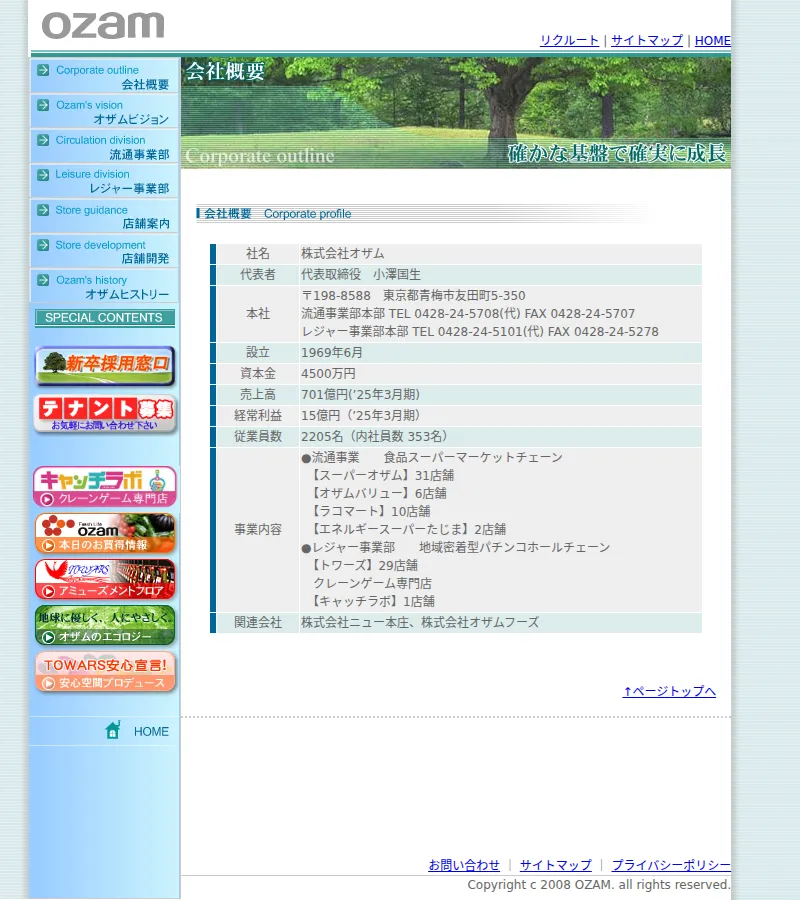The height and width of the screenshot is (900, 800).
Task: Open Store development 店舗開発 menu item
Action: [104, 251]
